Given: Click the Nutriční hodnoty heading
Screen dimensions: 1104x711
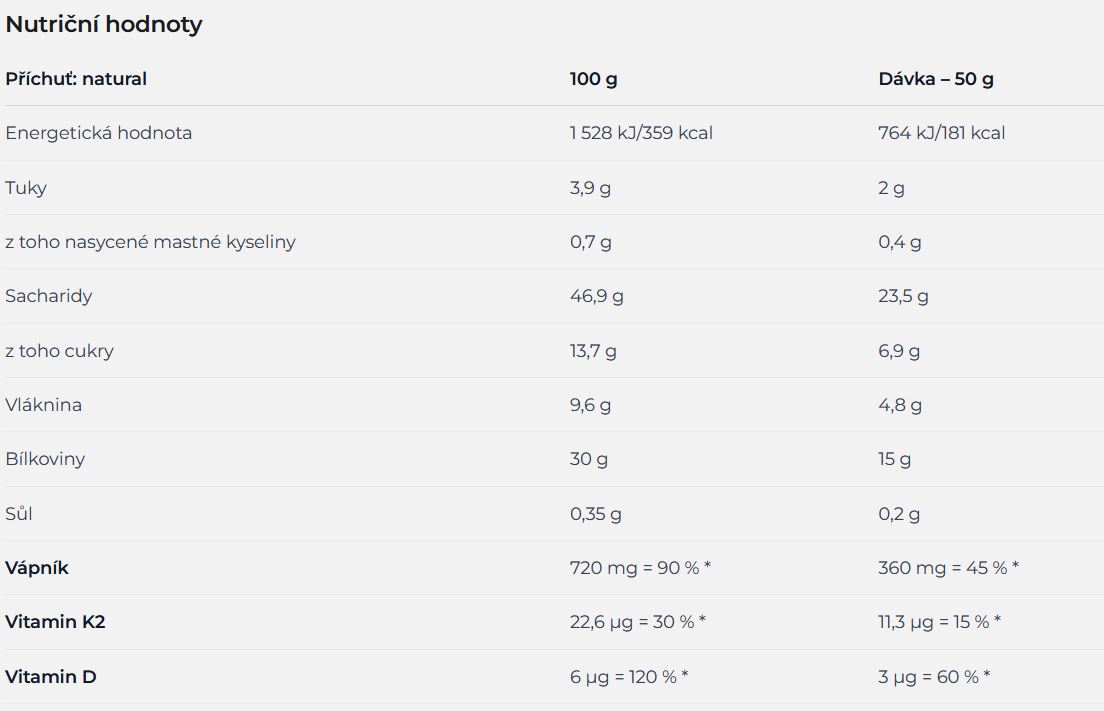Looking at the screenshot, I should click(104, 25).
